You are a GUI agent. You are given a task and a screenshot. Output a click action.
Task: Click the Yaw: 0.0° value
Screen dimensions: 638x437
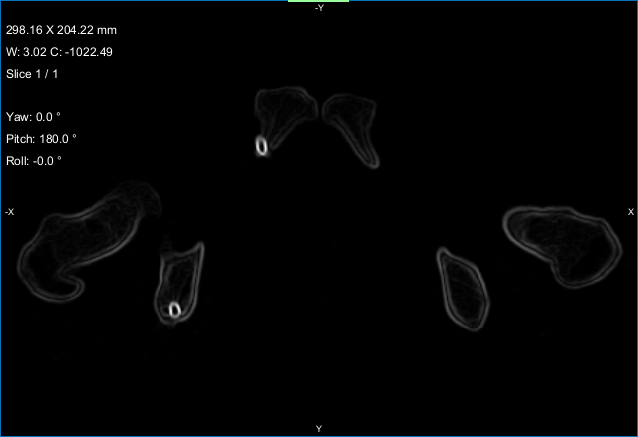(x=33, y=117)
